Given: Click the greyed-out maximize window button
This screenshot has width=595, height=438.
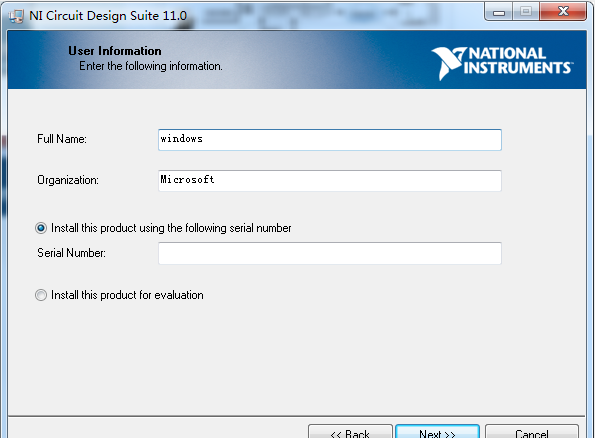Looking at the screenshot, I should [x=526, y=12].
